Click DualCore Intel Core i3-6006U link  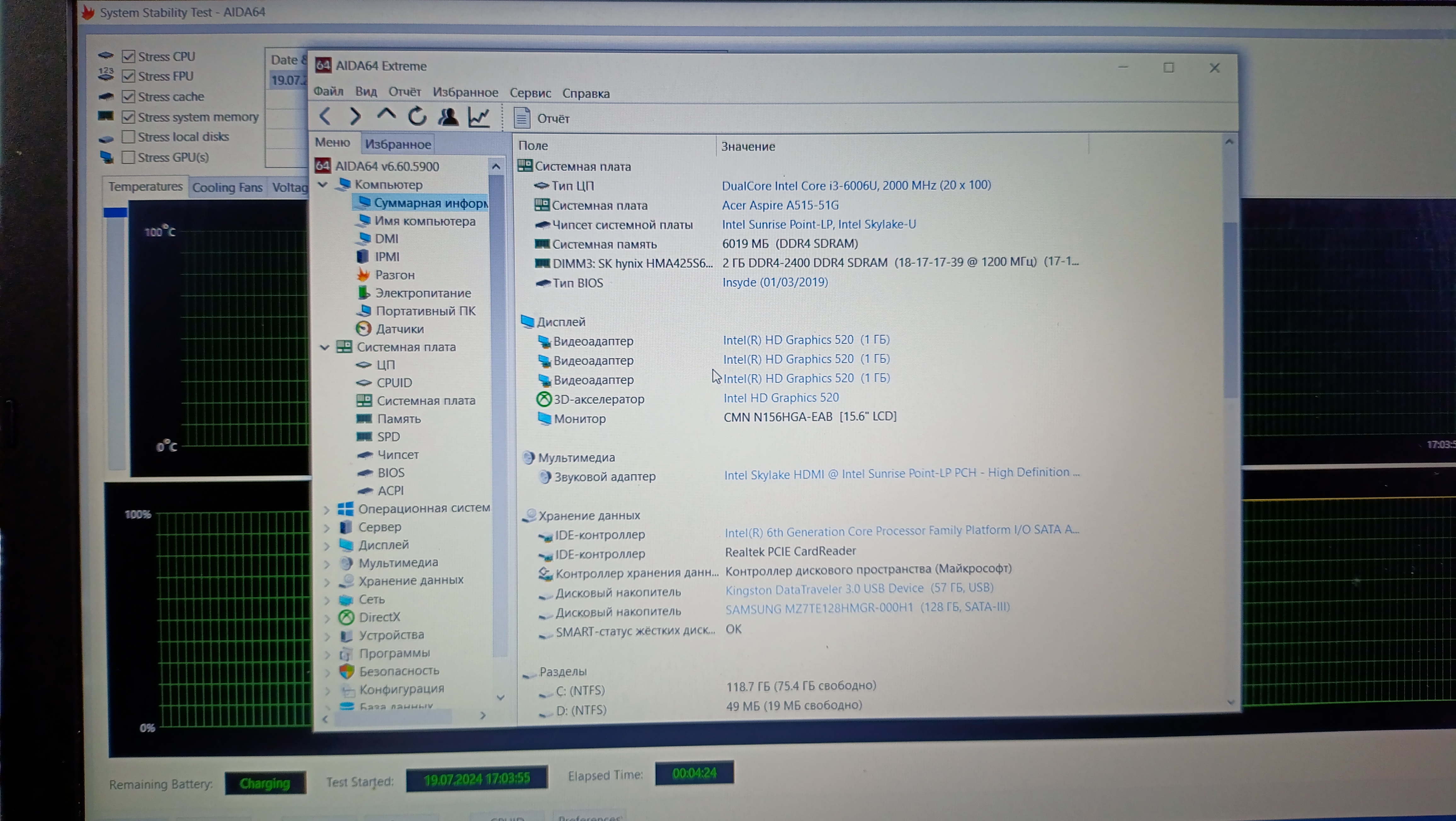[856, 185]
